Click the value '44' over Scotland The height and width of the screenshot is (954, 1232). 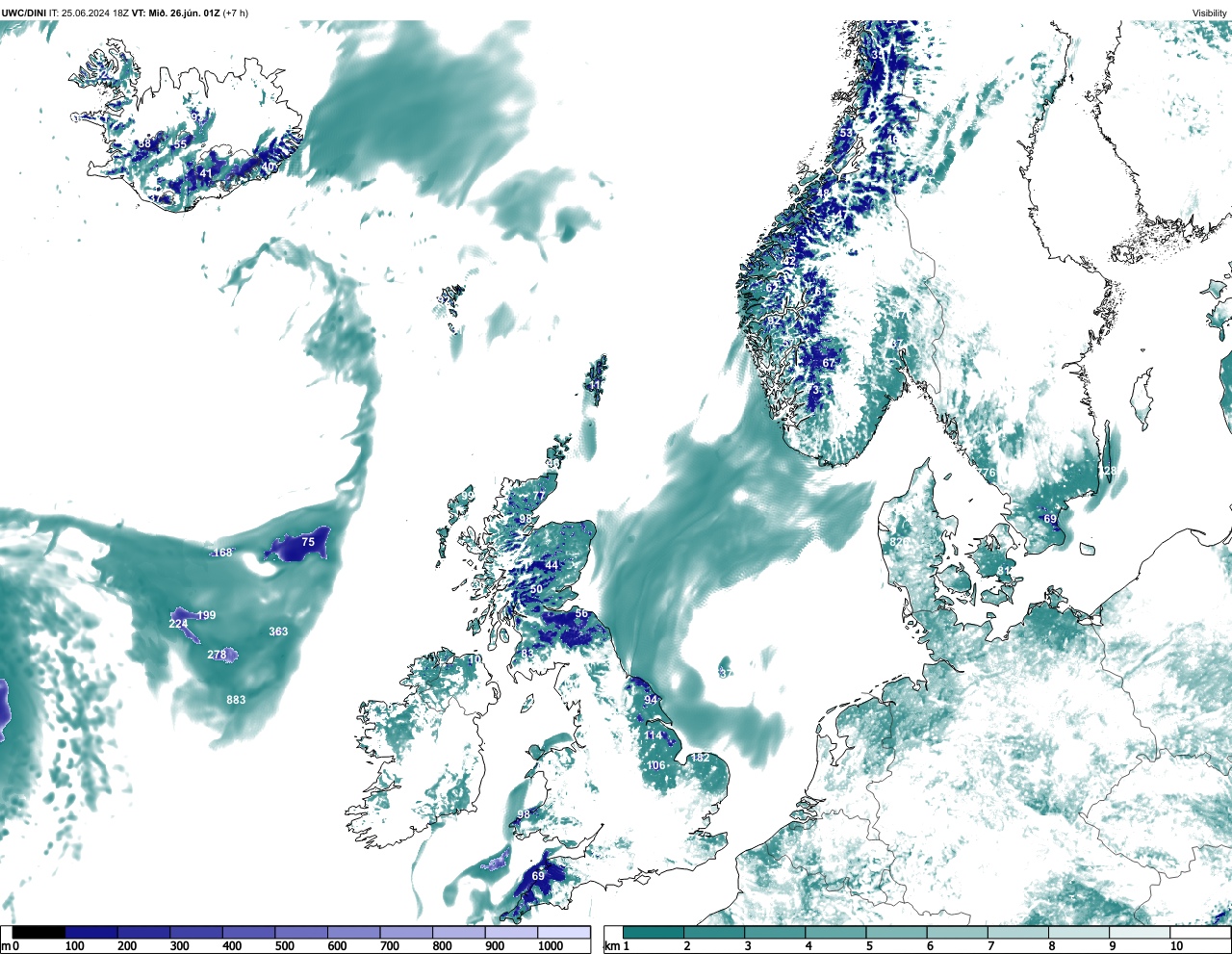(552, 565)
